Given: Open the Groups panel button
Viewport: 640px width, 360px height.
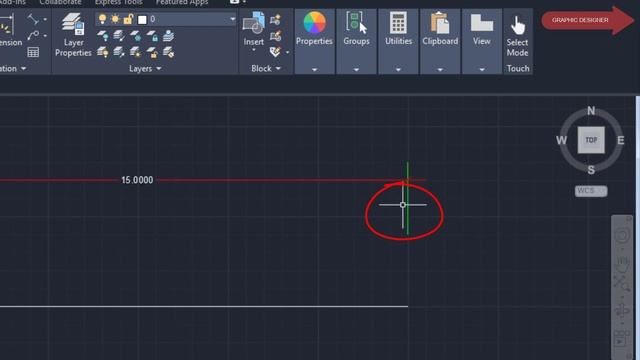Looking at the screenshot, I should 356,29.
